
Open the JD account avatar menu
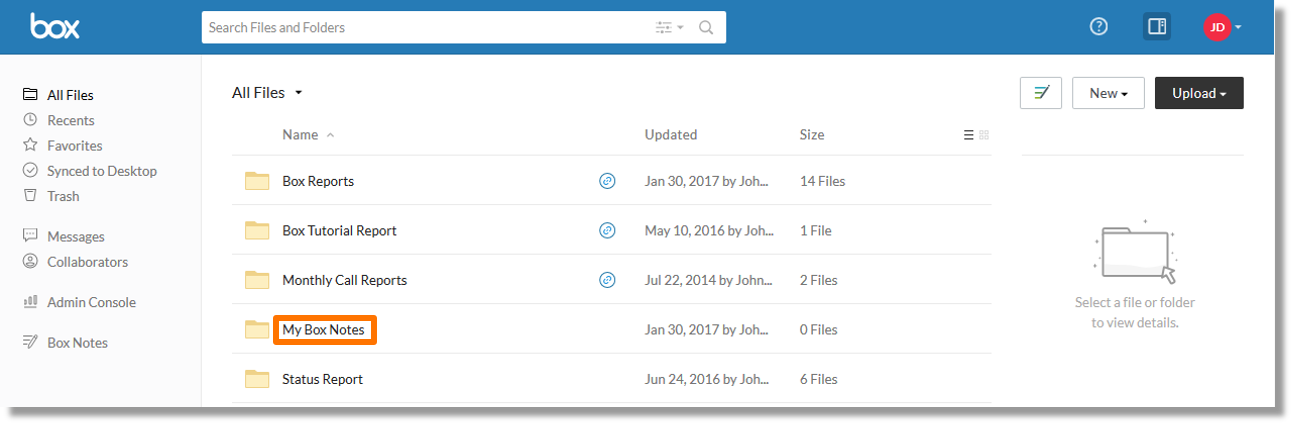[1222, 27]
